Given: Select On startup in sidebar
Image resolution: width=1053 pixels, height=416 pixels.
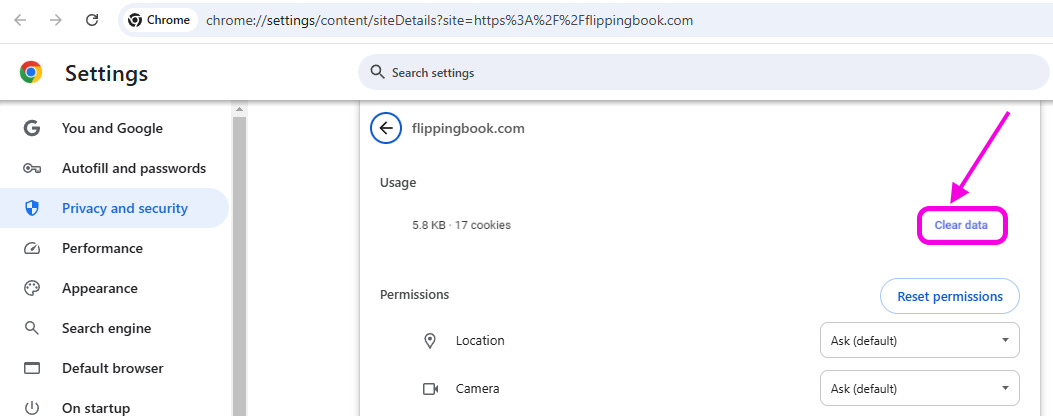Looking at the screenshot, I should tap(96, 408).
